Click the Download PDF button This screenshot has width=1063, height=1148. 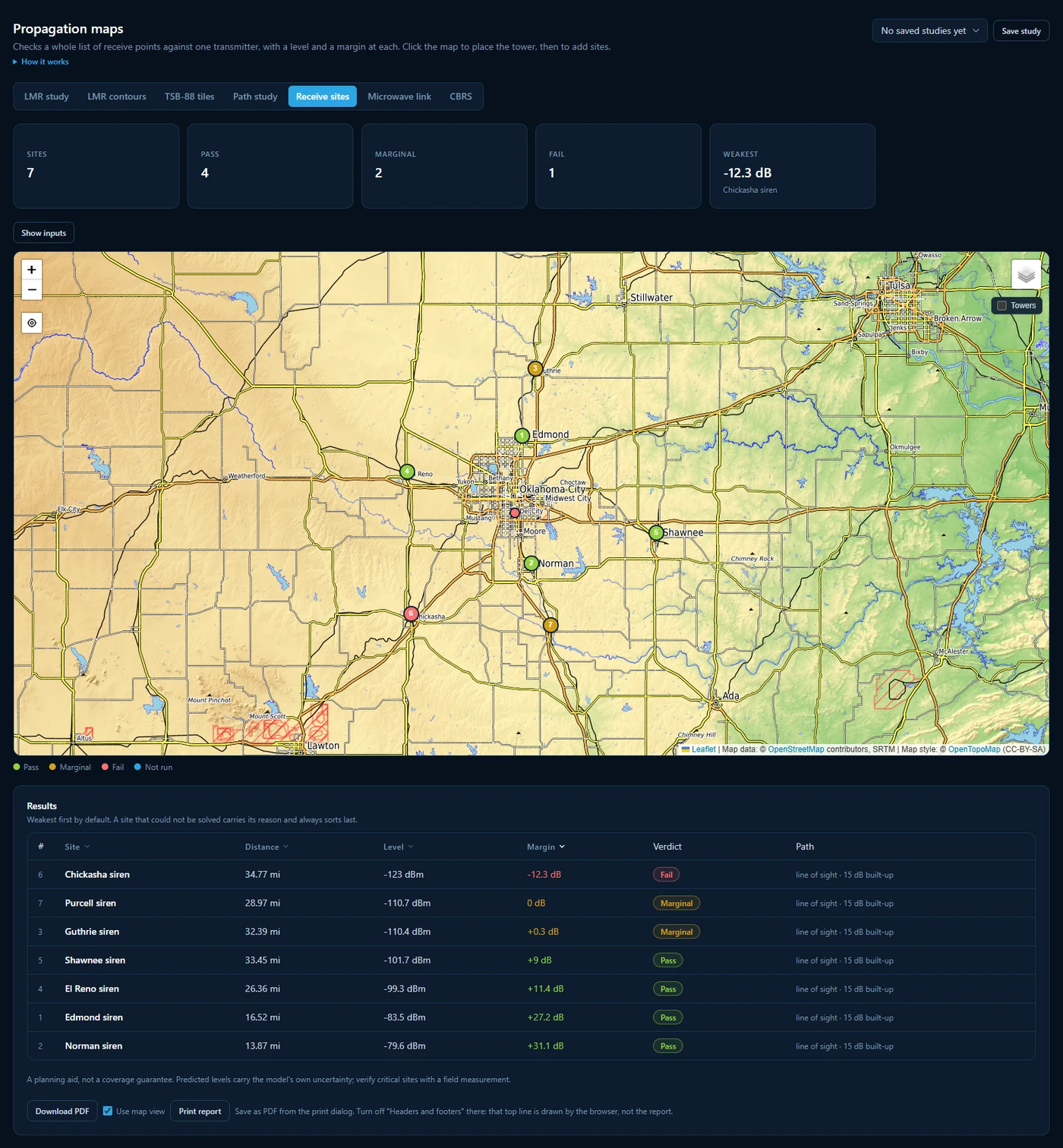(62, 1111)
